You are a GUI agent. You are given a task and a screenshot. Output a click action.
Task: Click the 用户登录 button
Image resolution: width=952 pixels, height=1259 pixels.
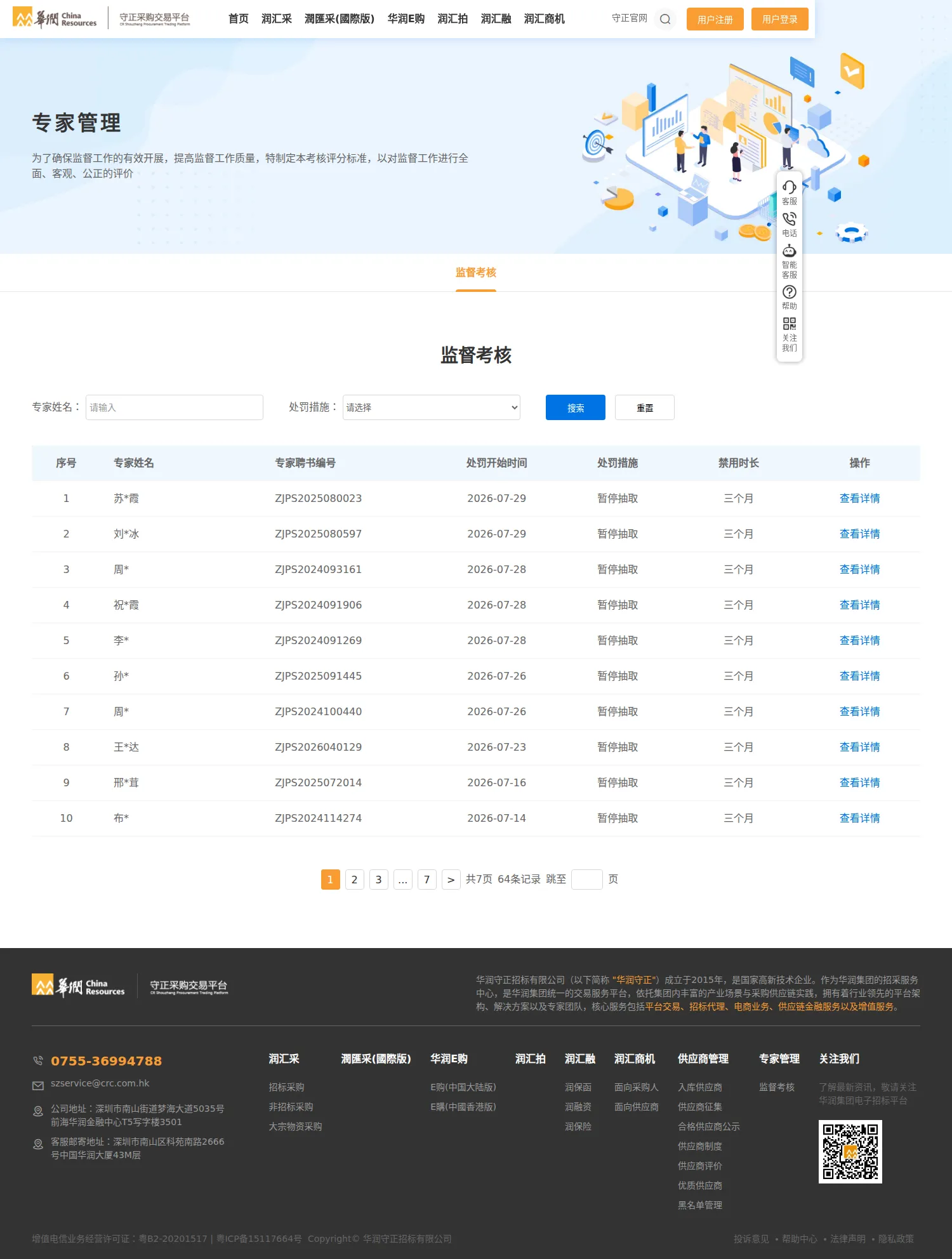click(x=780, y=19)
